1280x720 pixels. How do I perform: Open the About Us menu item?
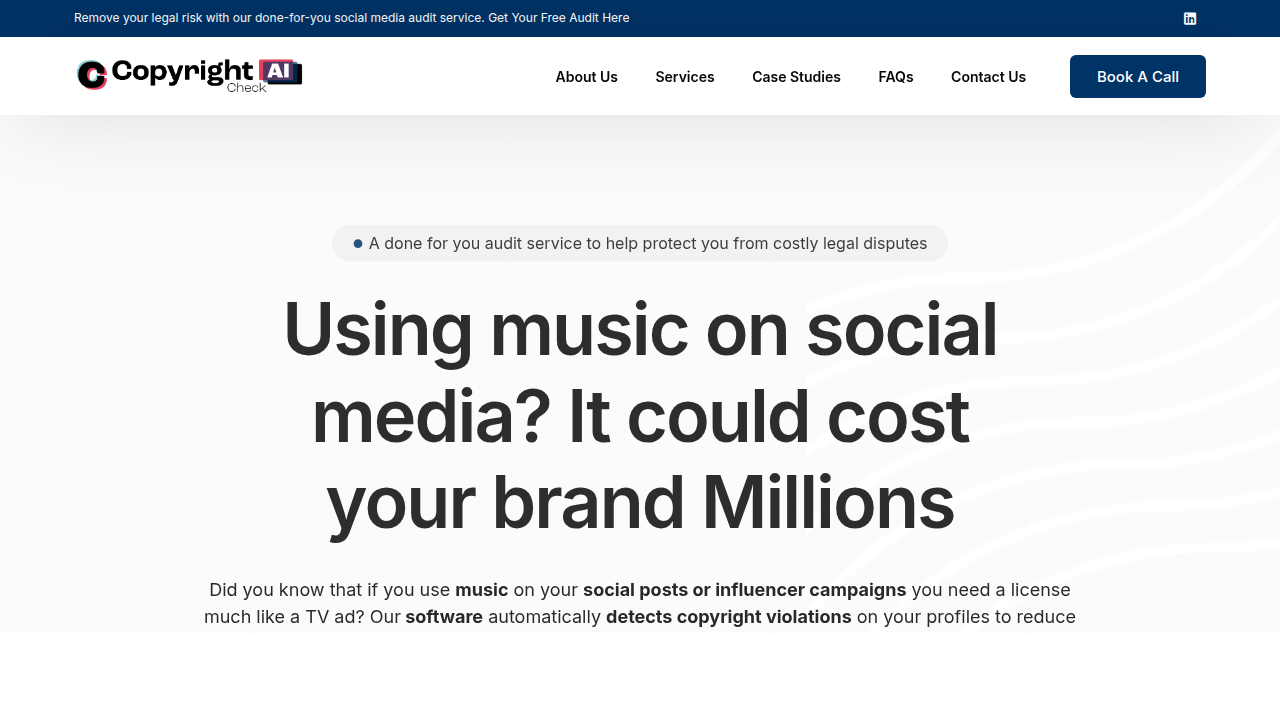[586, 77]
